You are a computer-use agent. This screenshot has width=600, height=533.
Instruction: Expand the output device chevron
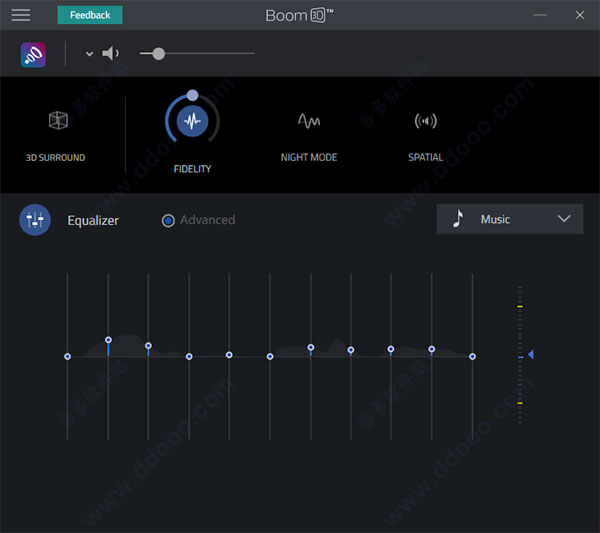tap(90, 54)
